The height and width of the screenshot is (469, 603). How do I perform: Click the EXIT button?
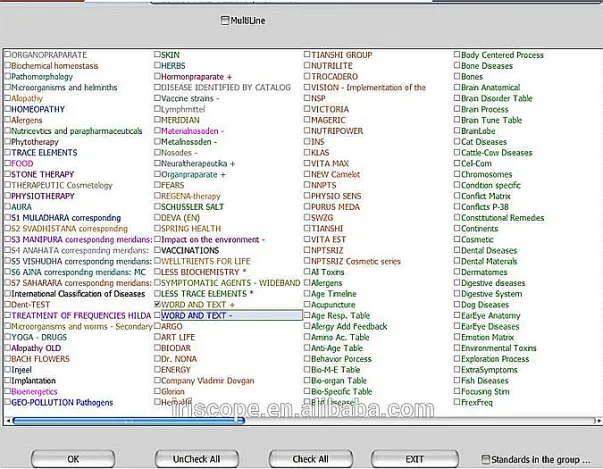[414, 458]
